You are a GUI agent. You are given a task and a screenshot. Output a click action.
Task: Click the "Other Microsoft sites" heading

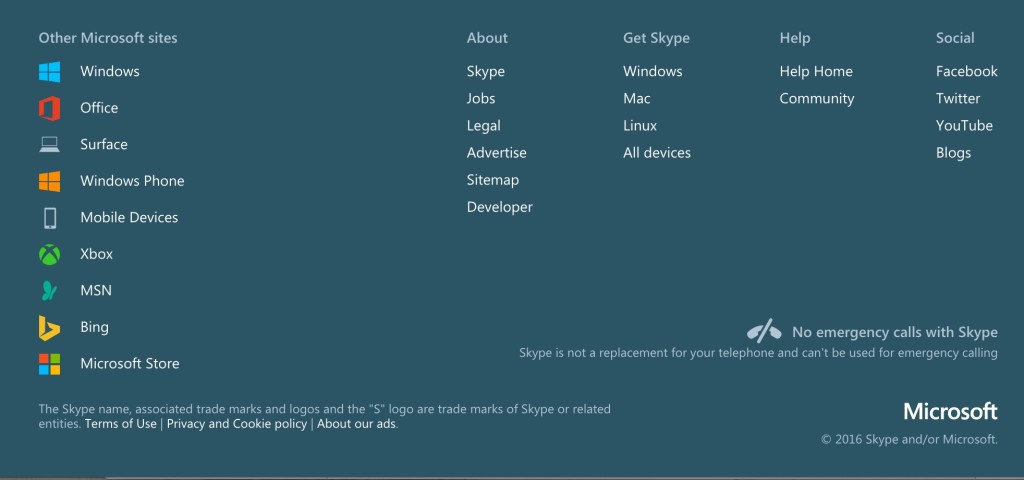pyautogui.click(x=108, y=38)
